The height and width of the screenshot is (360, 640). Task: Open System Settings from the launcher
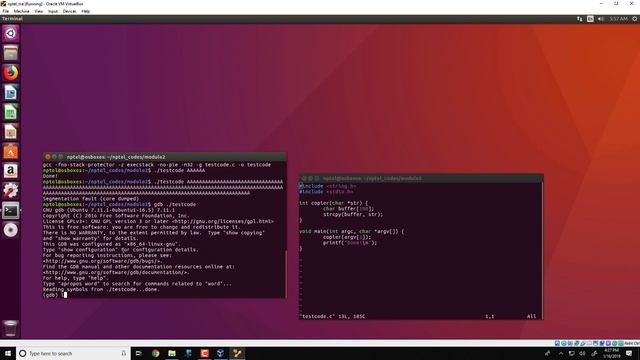(11, 191)
